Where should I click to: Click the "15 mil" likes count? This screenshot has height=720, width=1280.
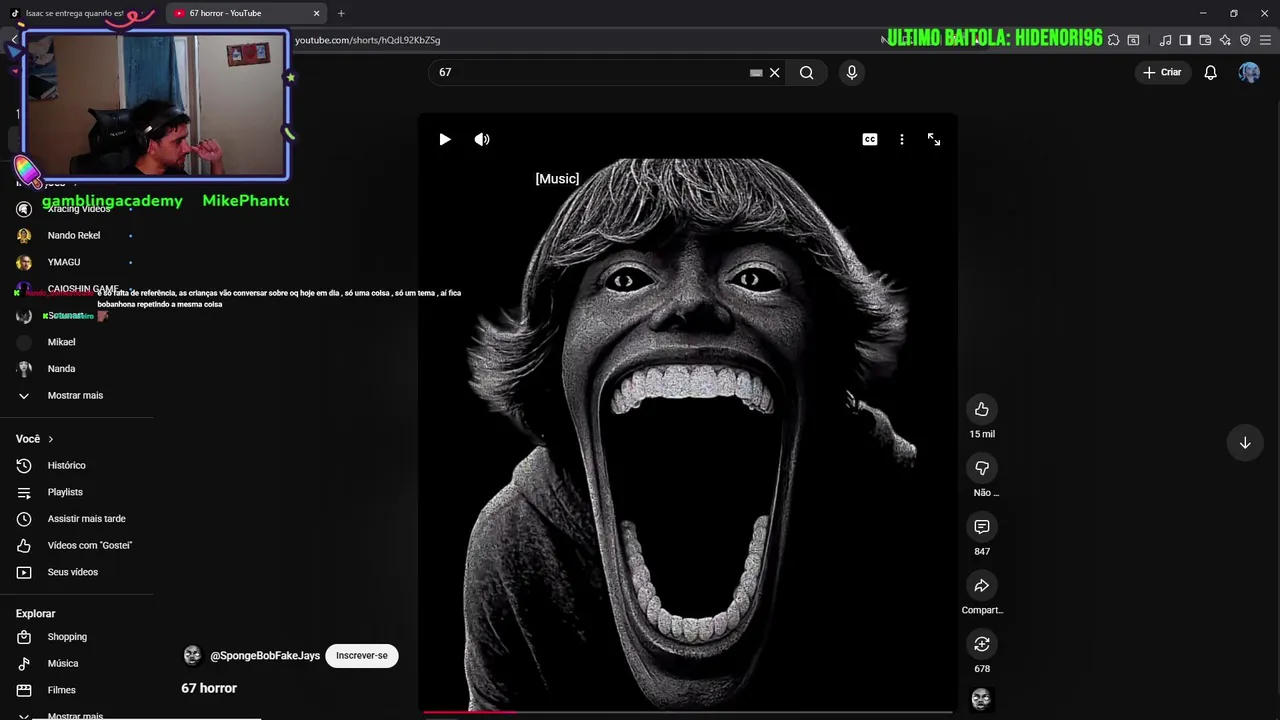(982, 434)
